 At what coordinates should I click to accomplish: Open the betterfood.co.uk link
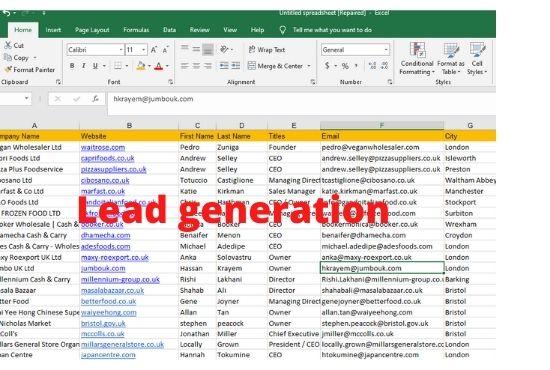pos(108,301)
